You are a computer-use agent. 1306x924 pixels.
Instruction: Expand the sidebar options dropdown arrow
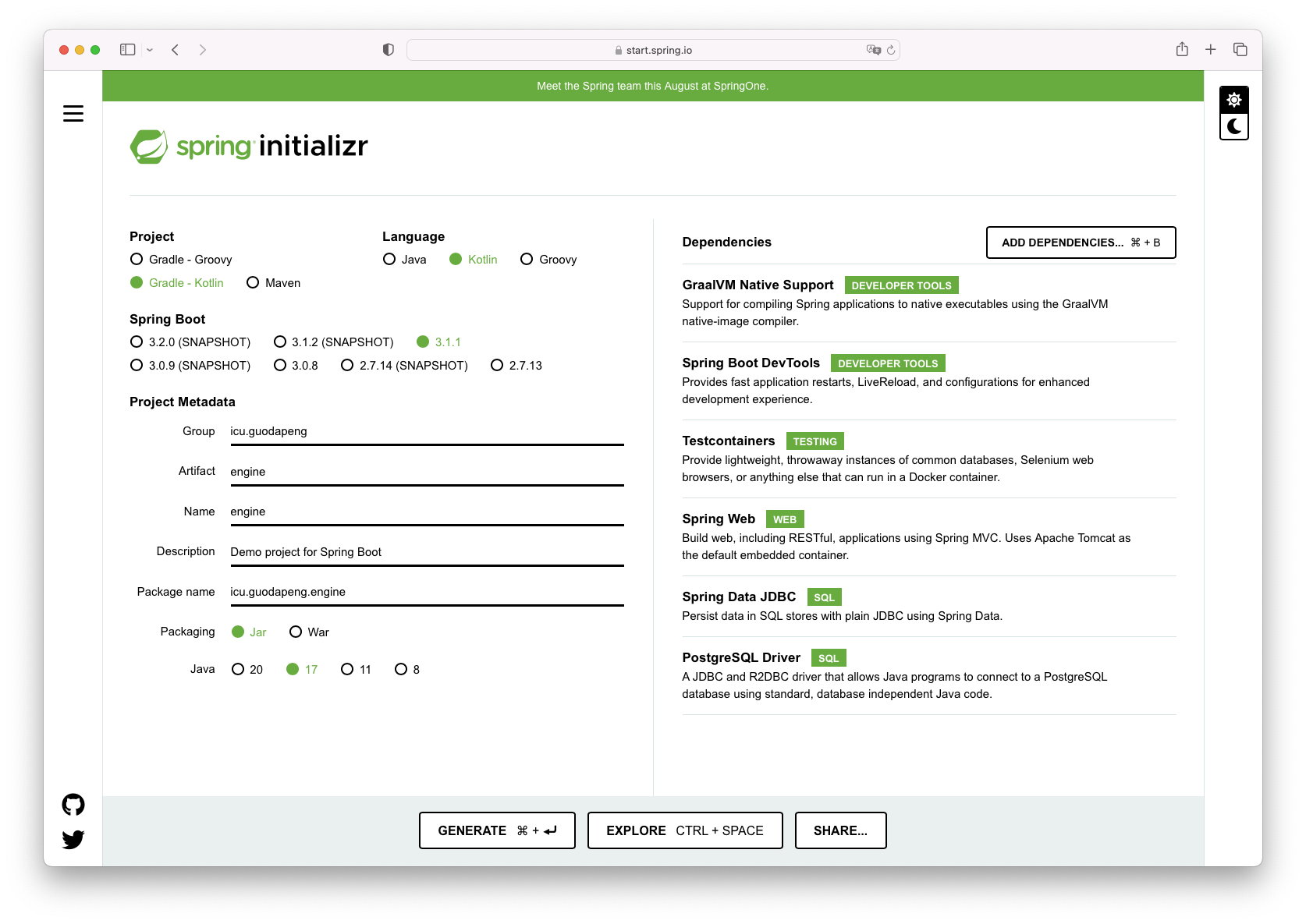(x=150, y=50)
